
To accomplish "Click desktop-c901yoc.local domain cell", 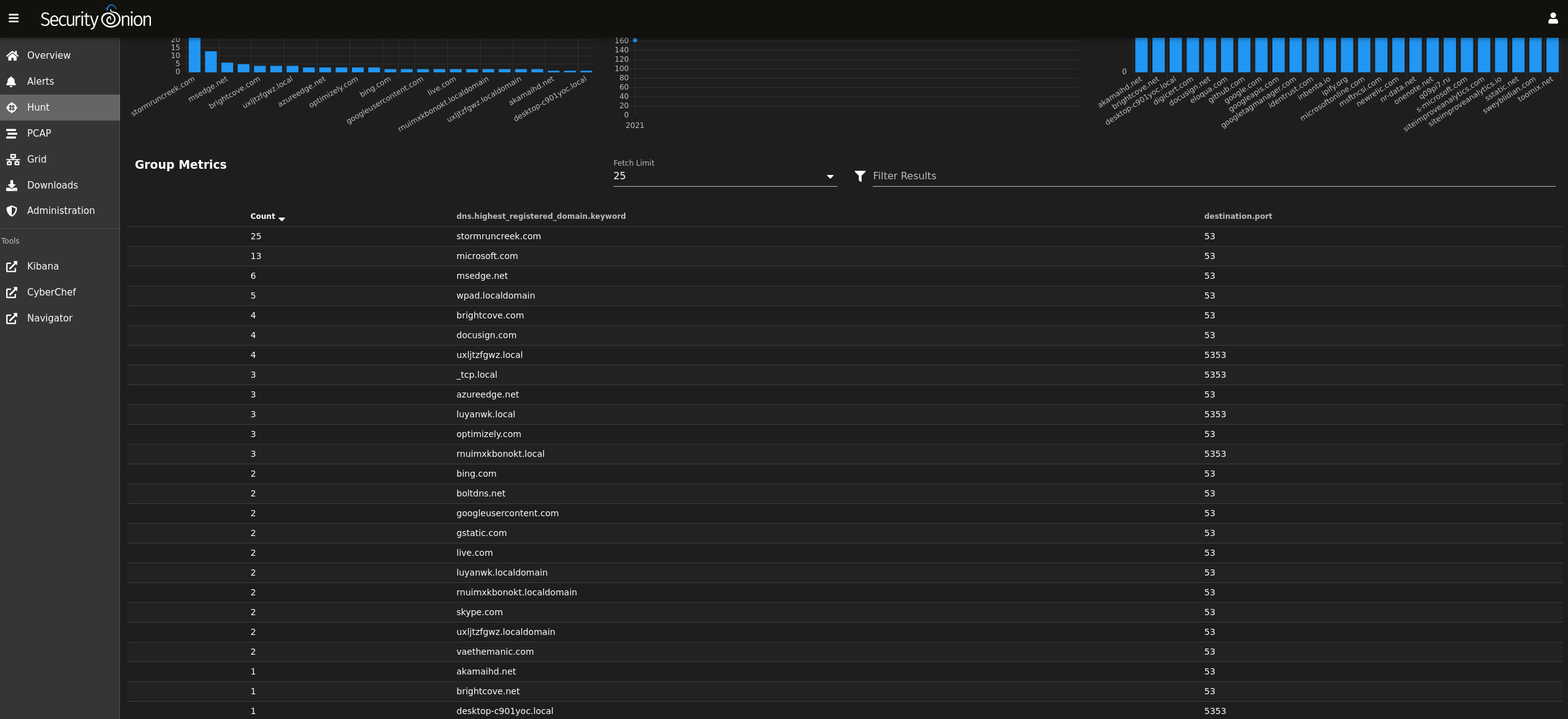I will (x=505, y=711).
